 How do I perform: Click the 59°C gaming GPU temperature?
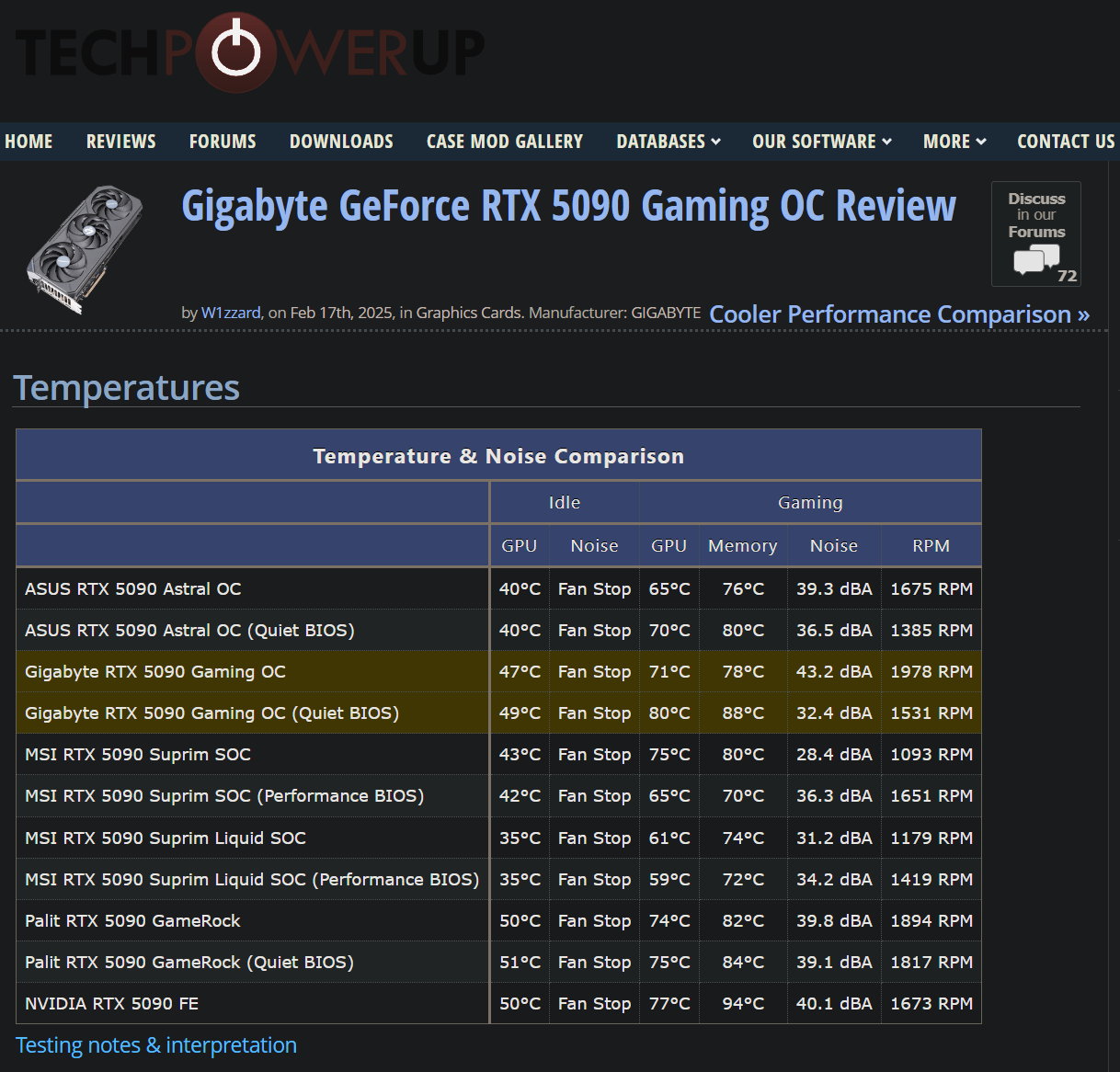[669, 879]
